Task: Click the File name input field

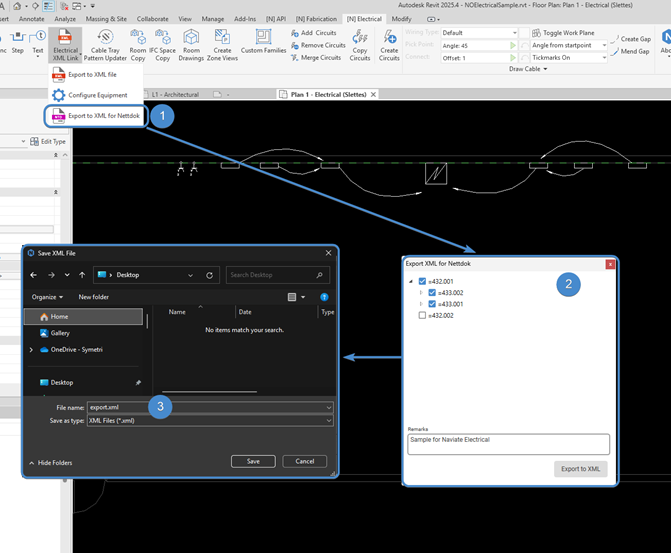Action: coord(210,407)
